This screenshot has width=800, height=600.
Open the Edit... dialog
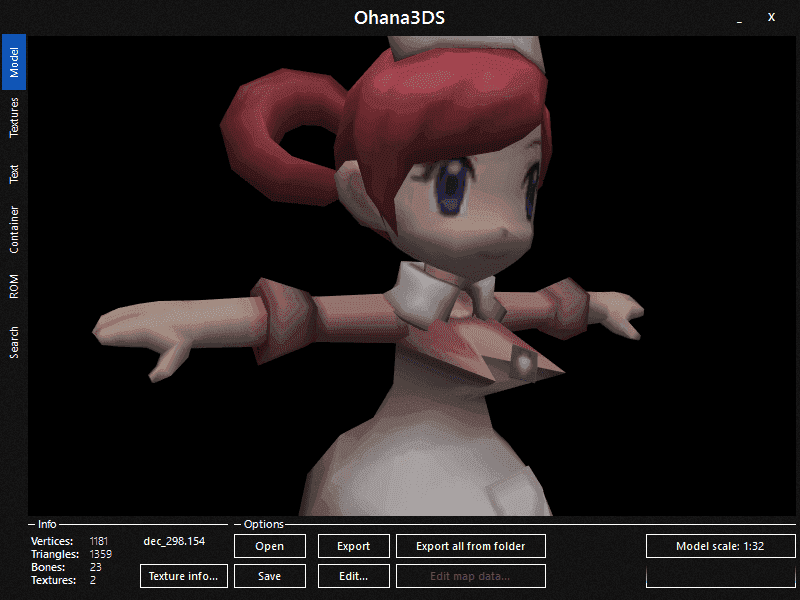tap(354, 576)
